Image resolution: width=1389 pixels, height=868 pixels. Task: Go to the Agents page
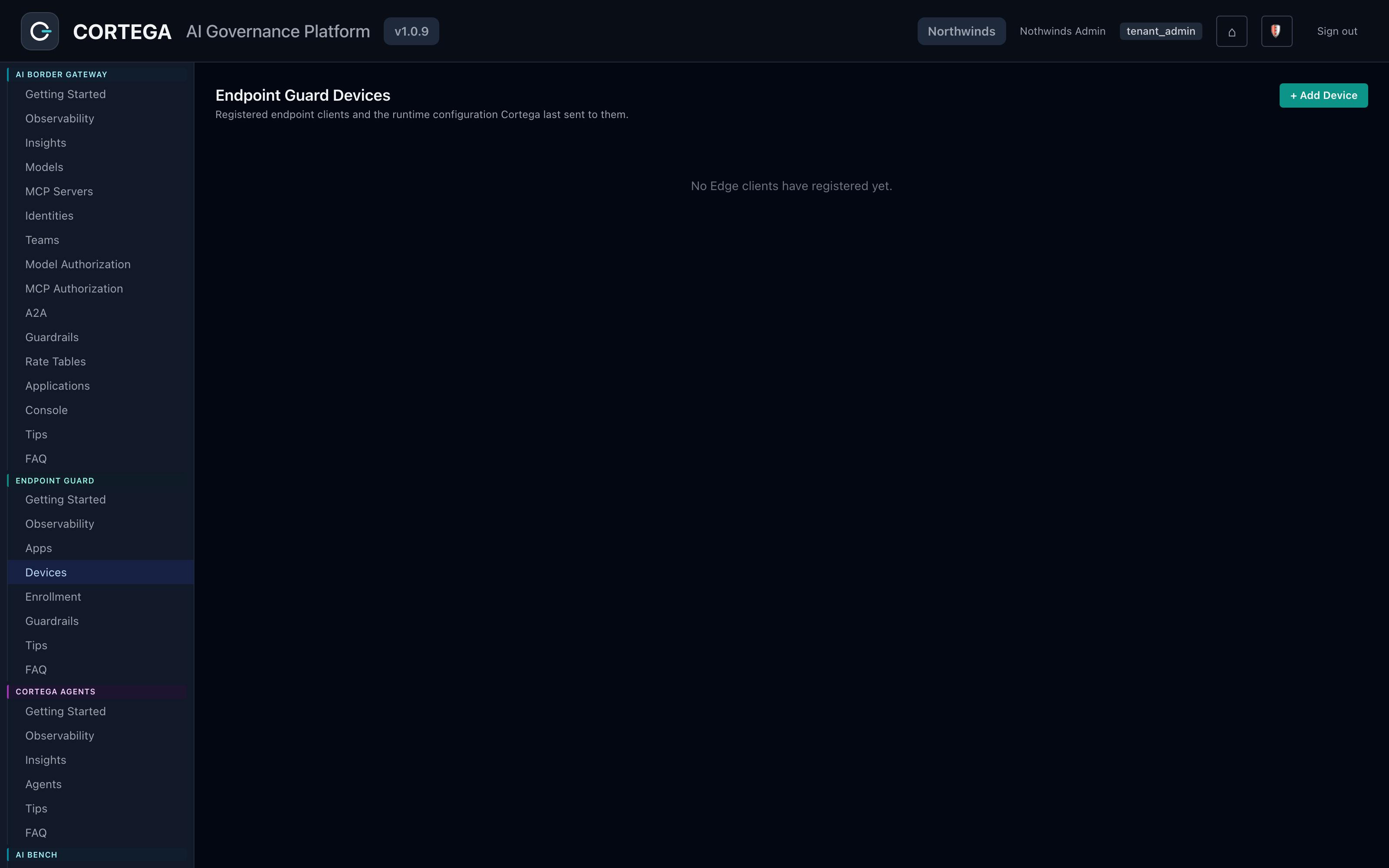click(100, 784)
